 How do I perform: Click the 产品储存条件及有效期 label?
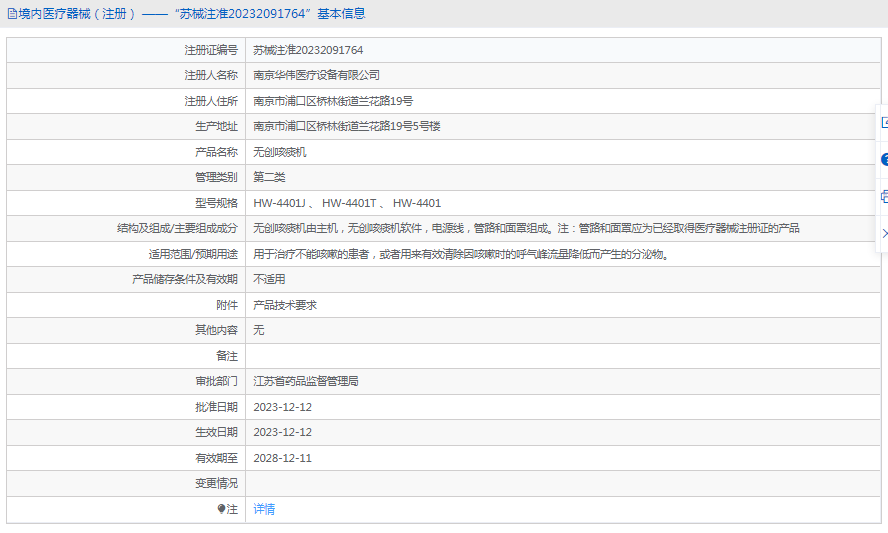pyautogui.click(x=185, y=279)
